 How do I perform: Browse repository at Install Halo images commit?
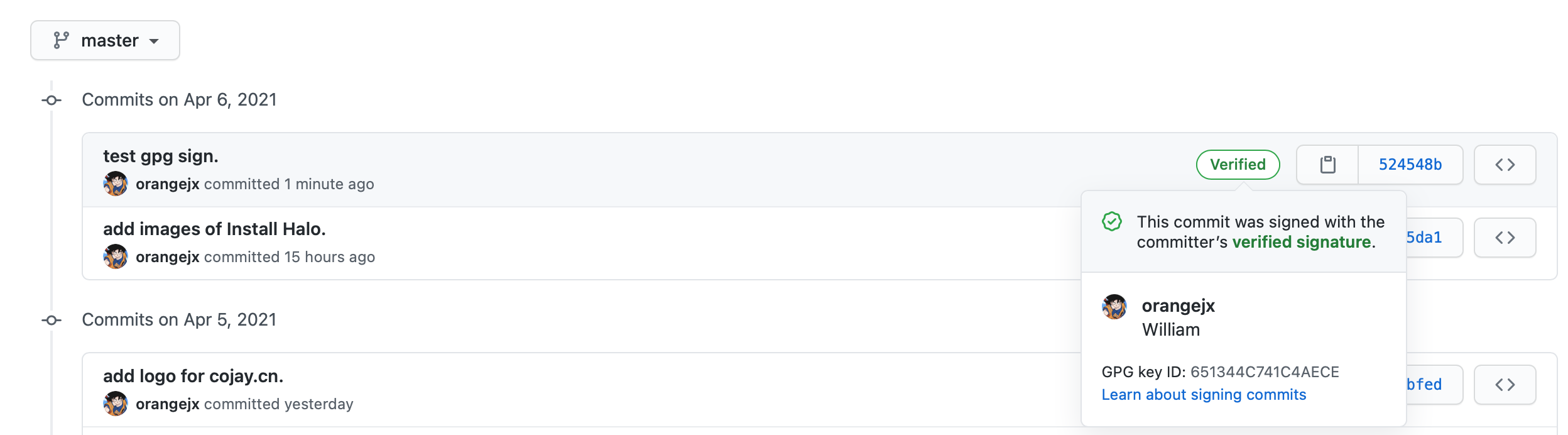tap(1505, 238)
